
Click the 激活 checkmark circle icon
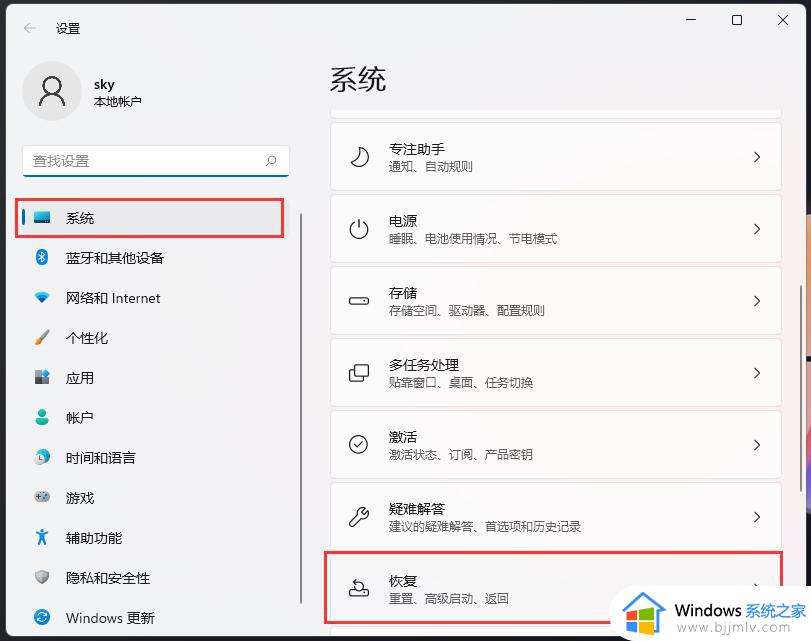click(358, 444)
